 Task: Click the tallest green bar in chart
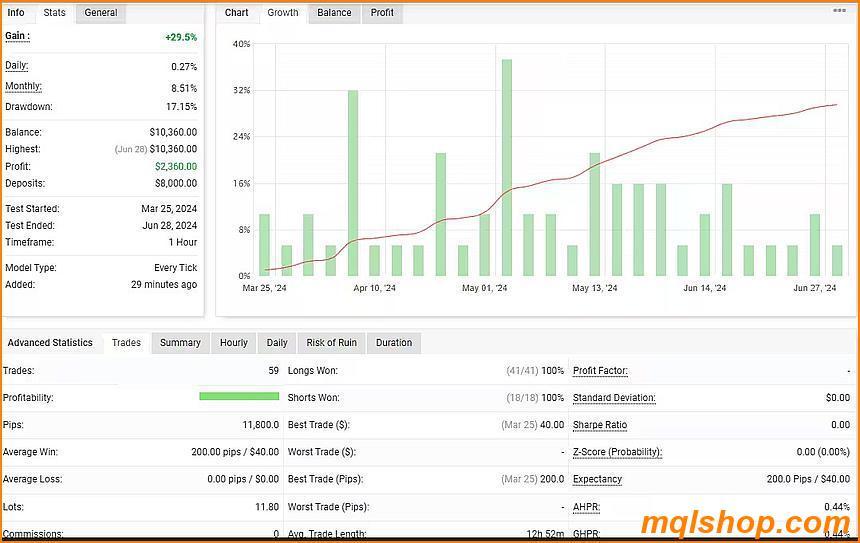[507, 167]
